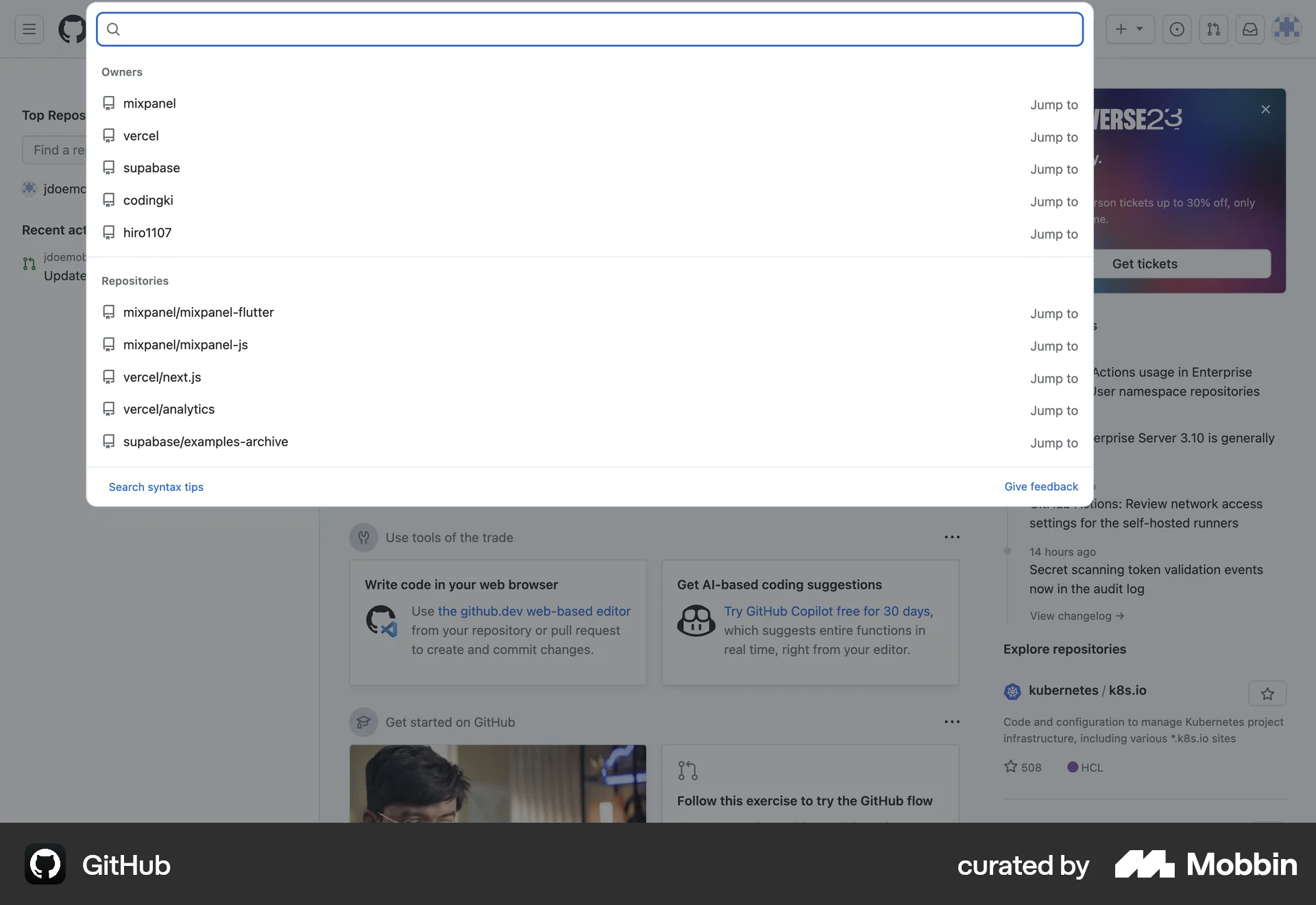Click the Copilot mascot icon
Viewport: 1316px width, 905px height.
696,621
